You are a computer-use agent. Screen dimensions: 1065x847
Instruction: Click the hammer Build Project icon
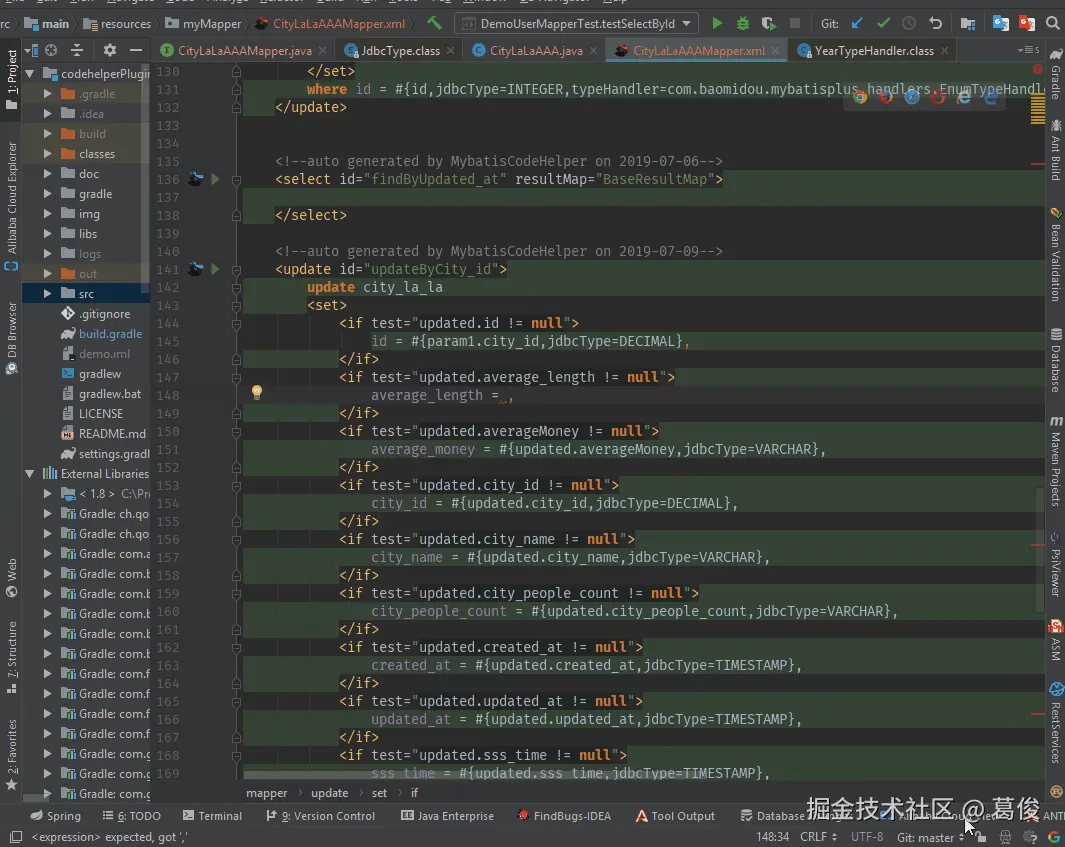(x=435, y=23)
